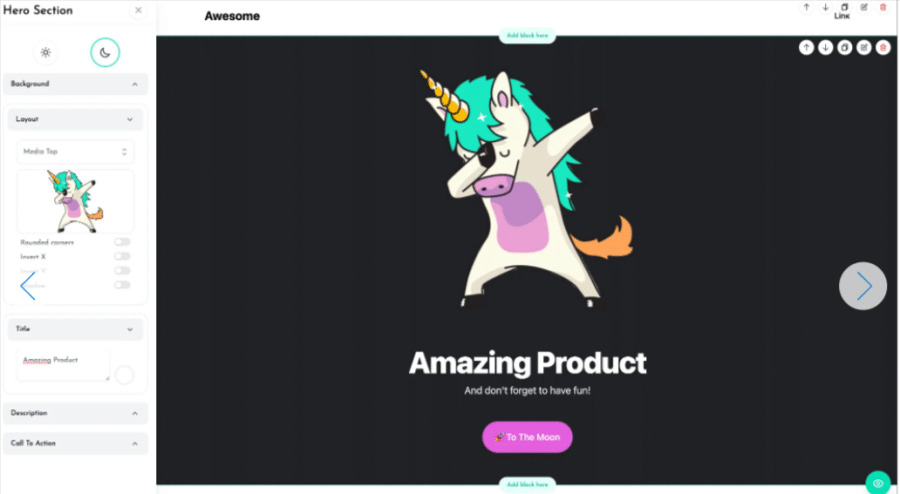The height and width of the screenshot is (494, 900).
Task: Delete the hero block with trash icon
Action: pos(883,48)
